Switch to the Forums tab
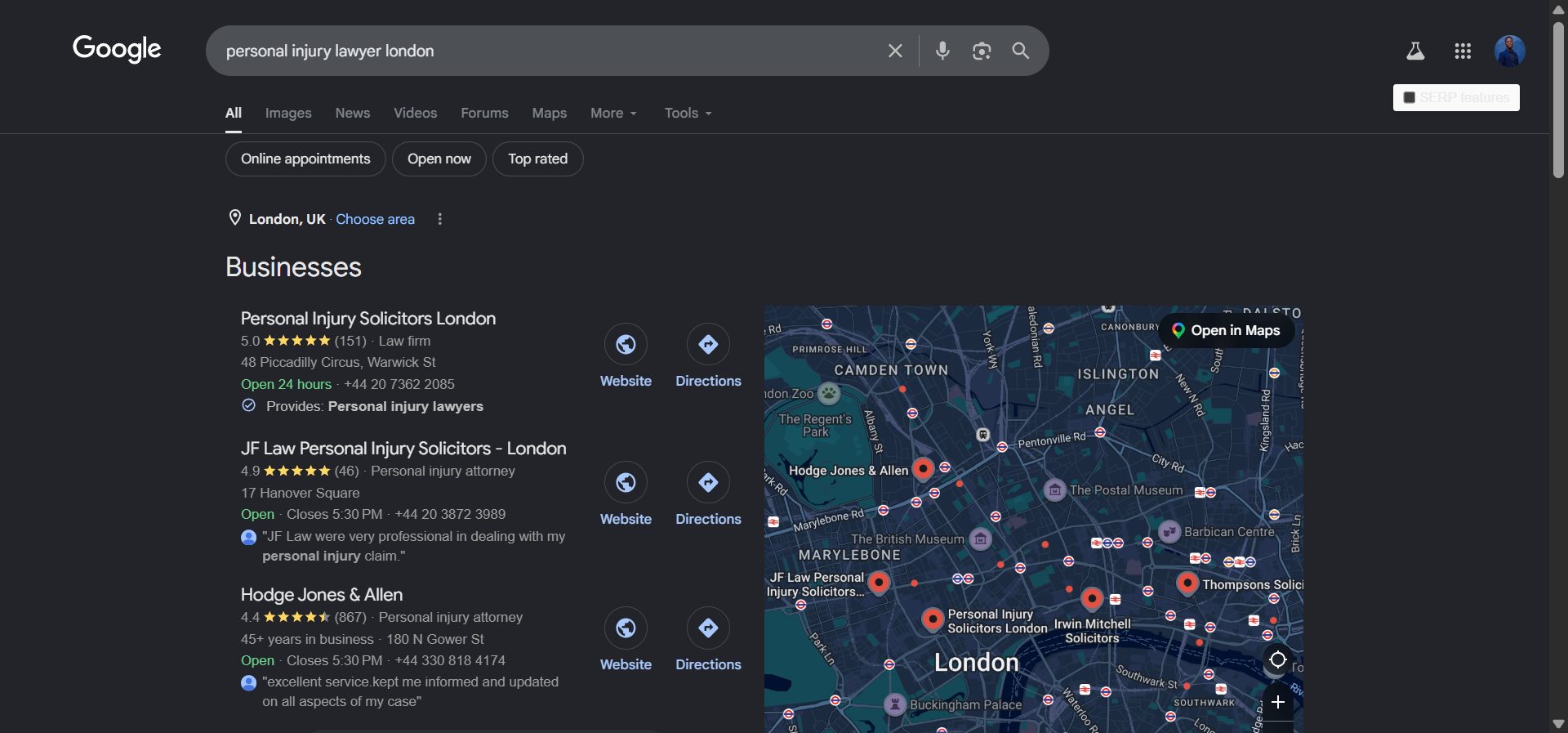The image size is (1568, 733). tap(484, 113)
